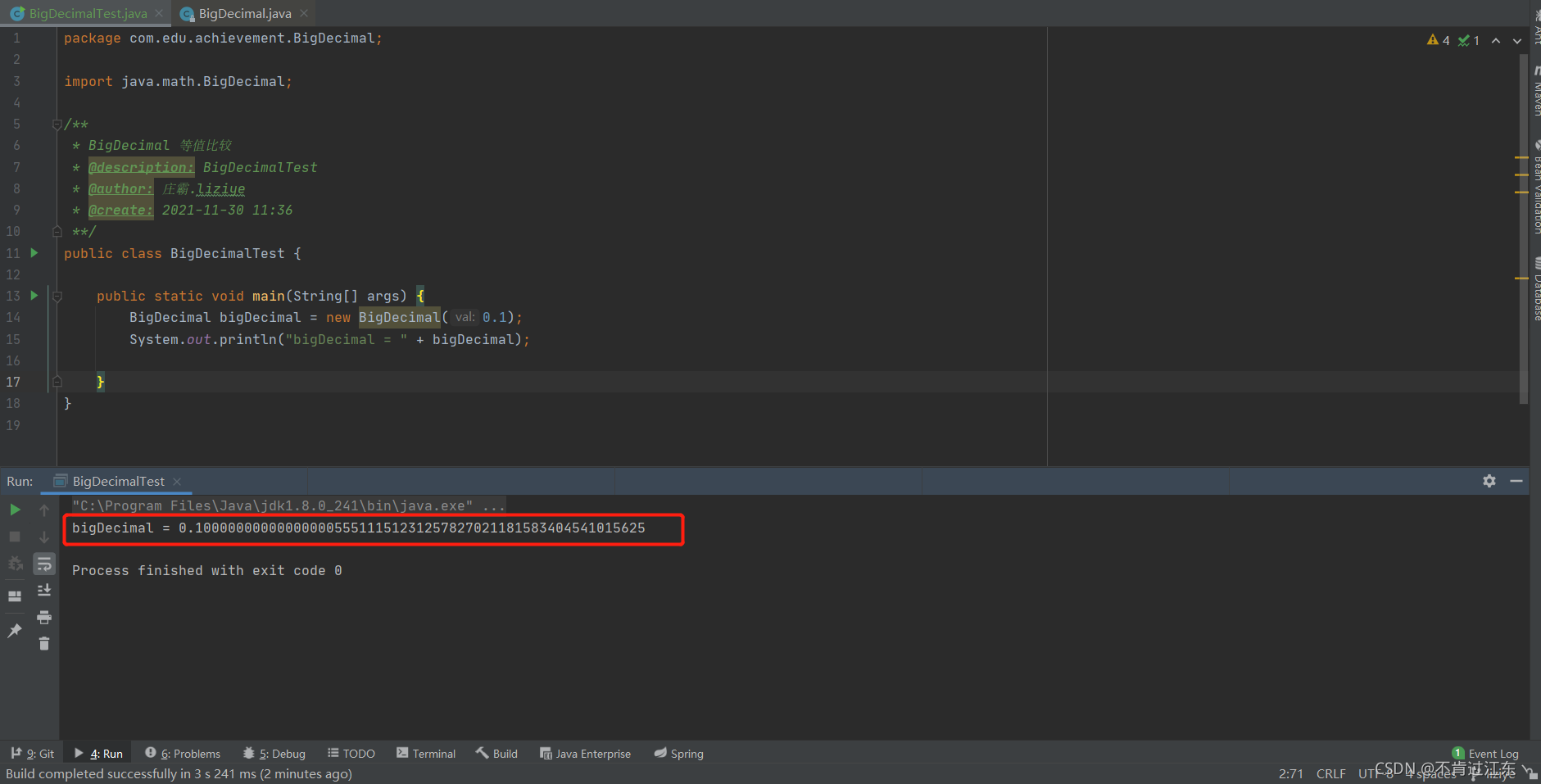Open the 6: Problems tool window
Viewport: 1541px width, 784px height.
pyautogui.click(x=183, y=754)
